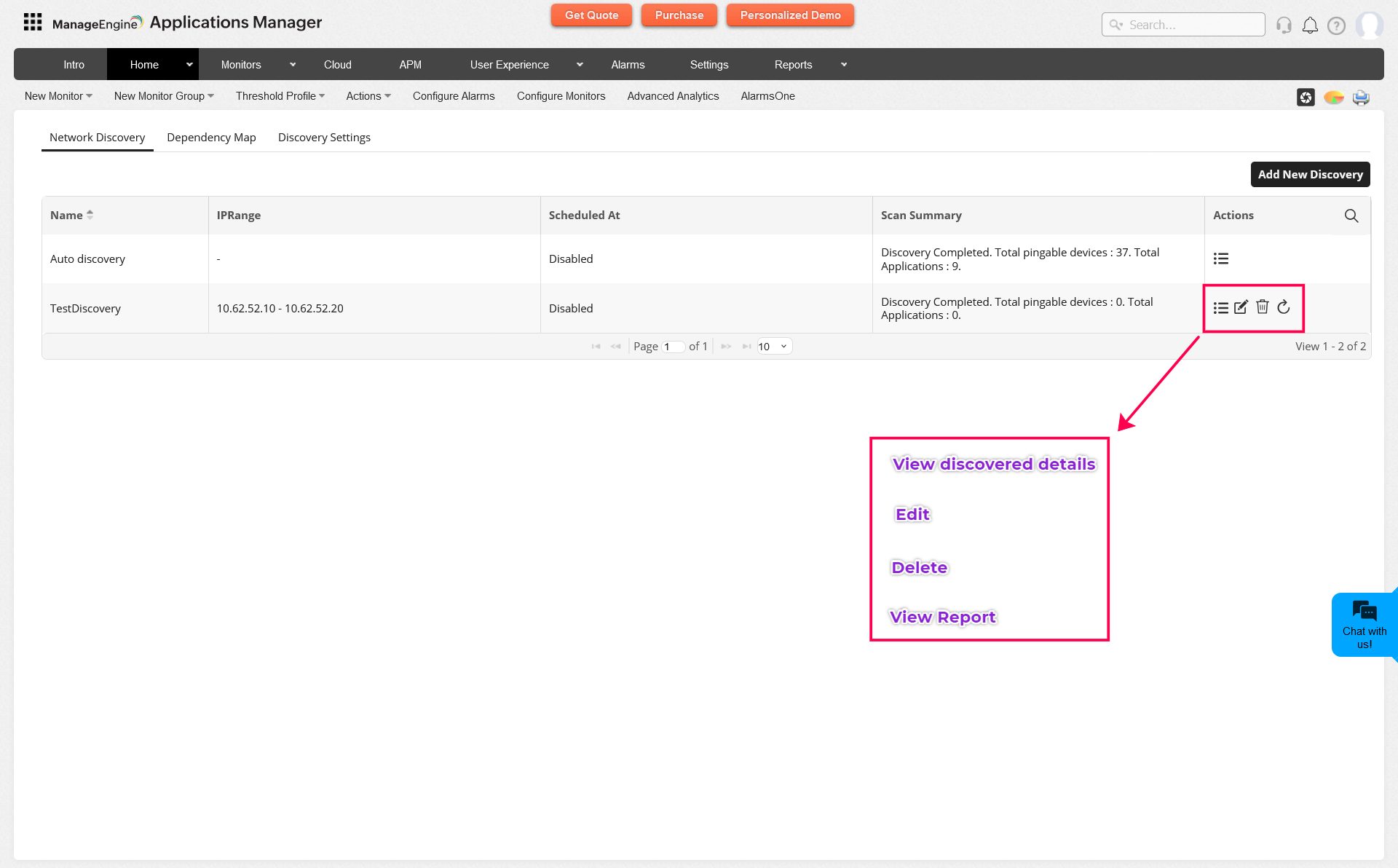
Task: Click the help question mark icon
Action: click(1336, 25)
